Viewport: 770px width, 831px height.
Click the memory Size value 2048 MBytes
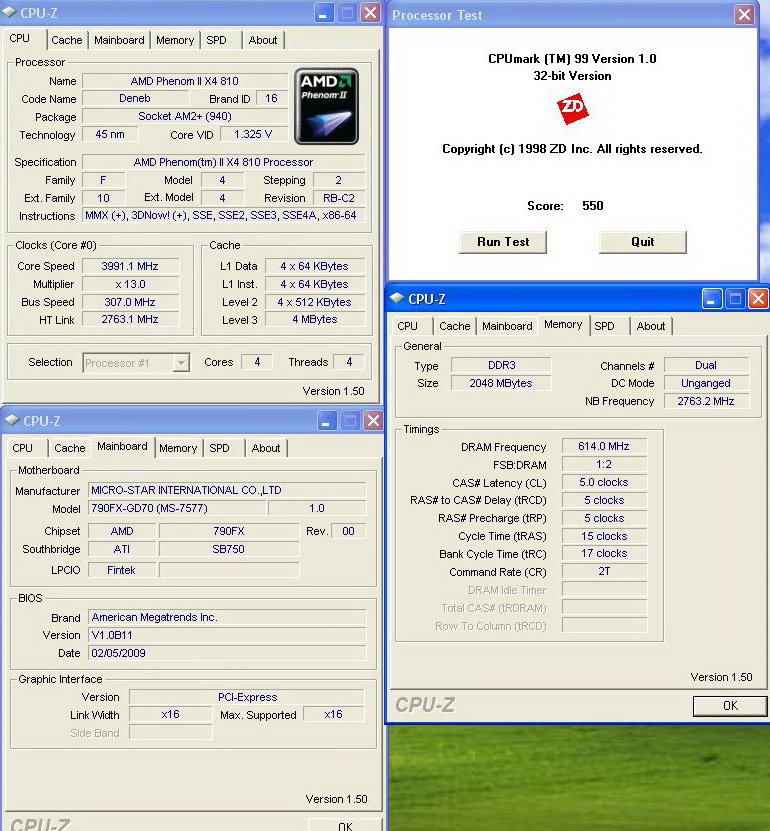pos(501,383)
